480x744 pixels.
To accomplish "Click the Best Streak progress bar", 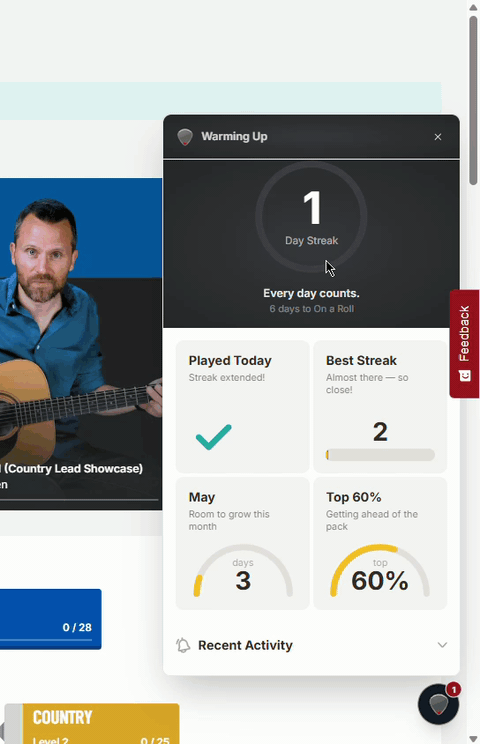I will [x=380, y=455].
